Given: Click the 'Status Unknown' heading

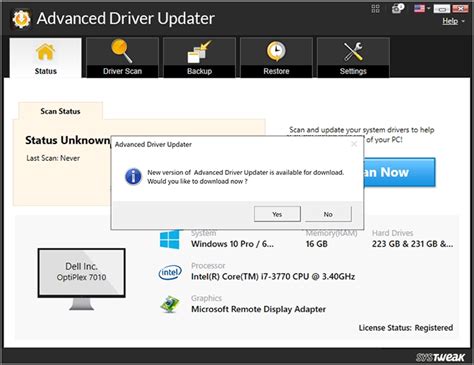Looking at the screenshot, I should pos(67,140).
